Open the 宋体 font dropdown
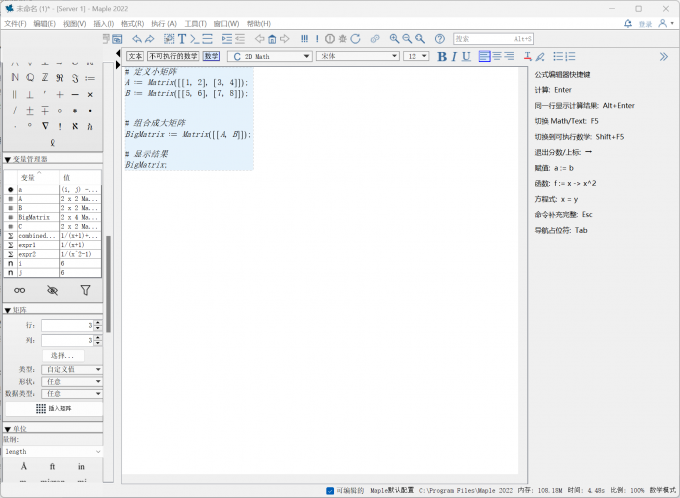This screenshot has height=498, width=680. pos(358,56)
